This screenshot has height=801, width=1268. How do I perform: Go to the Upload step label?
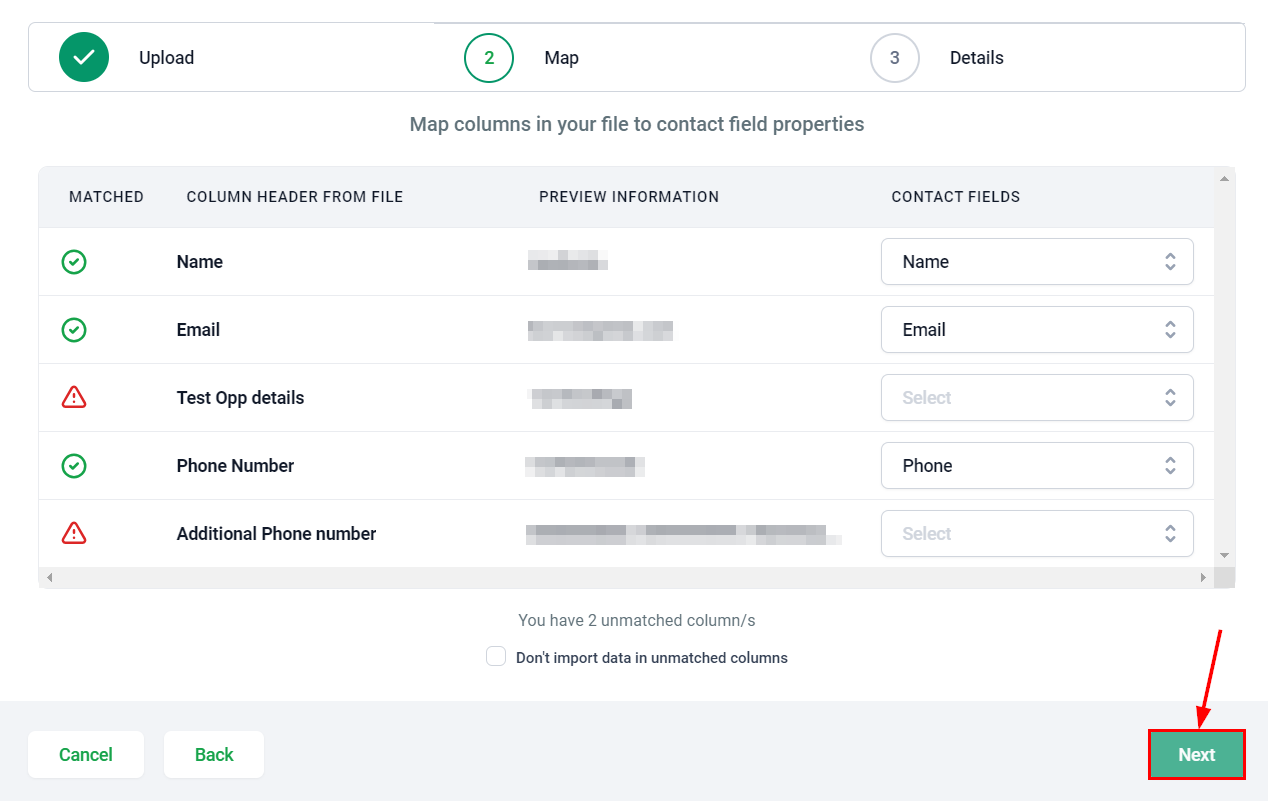(166, 58)
